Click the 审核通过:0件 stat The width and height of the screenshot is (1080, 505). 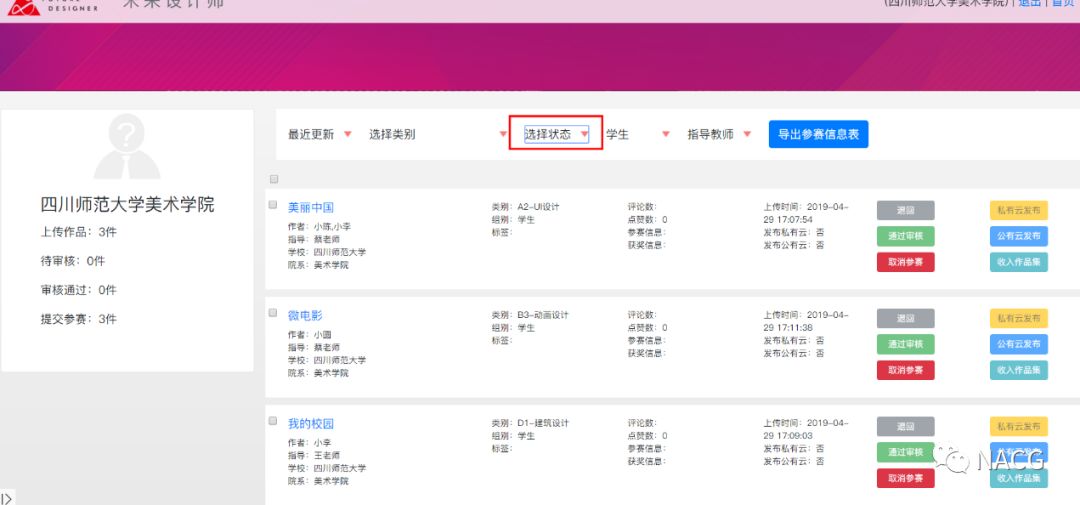click(79, 290)
